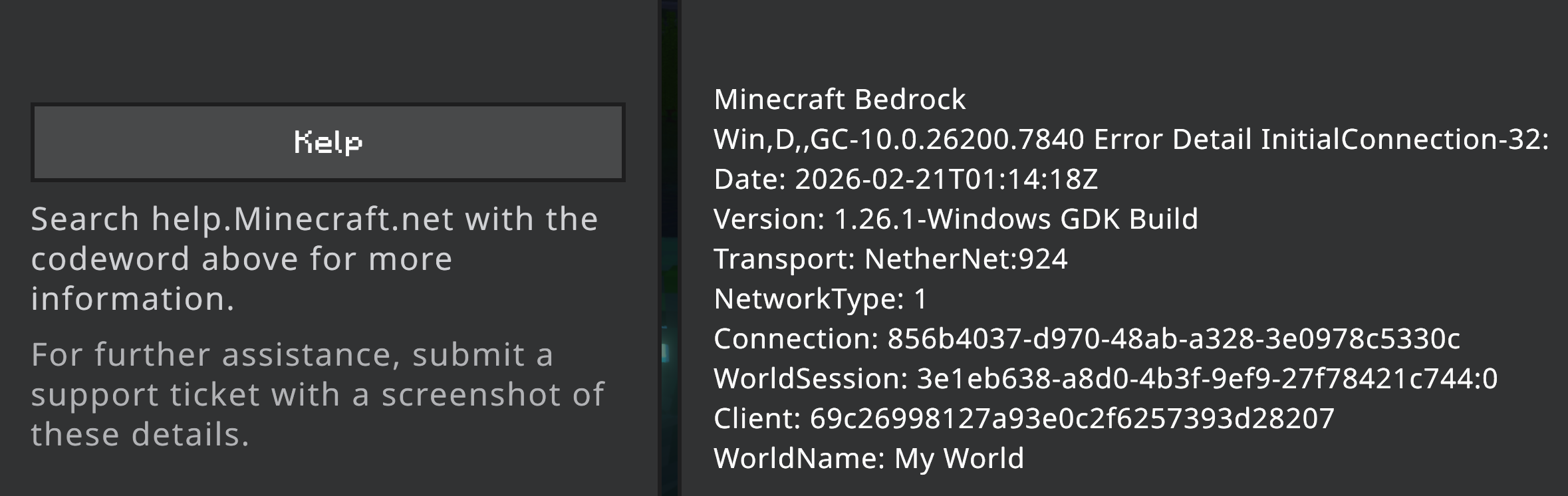The image size is (1568, 496).
Task: Click the 'Connection:' label
Action: coord(796,339)
